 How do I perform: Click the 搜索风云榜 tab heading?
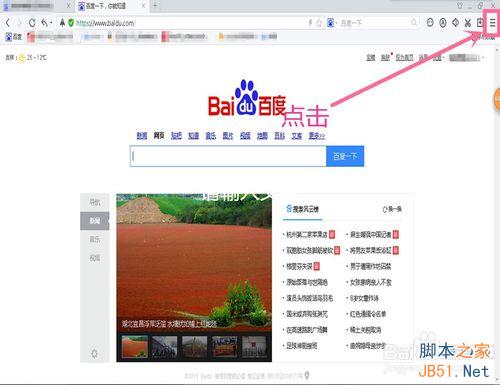[x=303, y=209]
